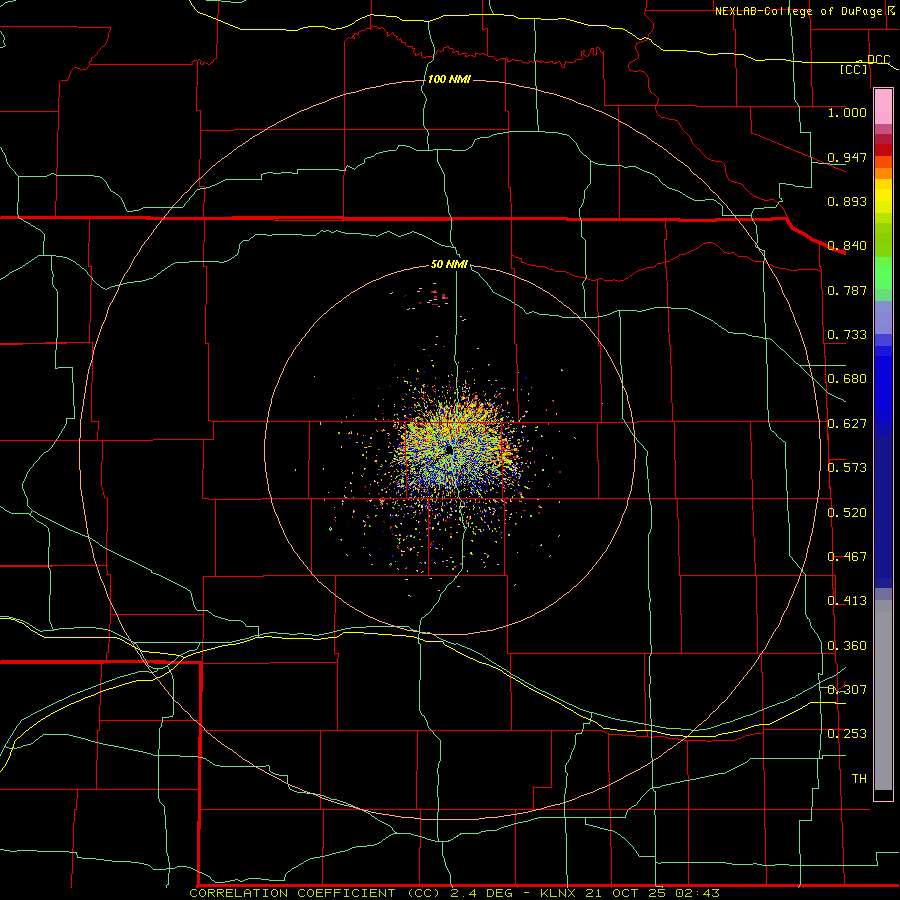
Task: Click the 0.360 legend value
Action: [x=847, y=646]
